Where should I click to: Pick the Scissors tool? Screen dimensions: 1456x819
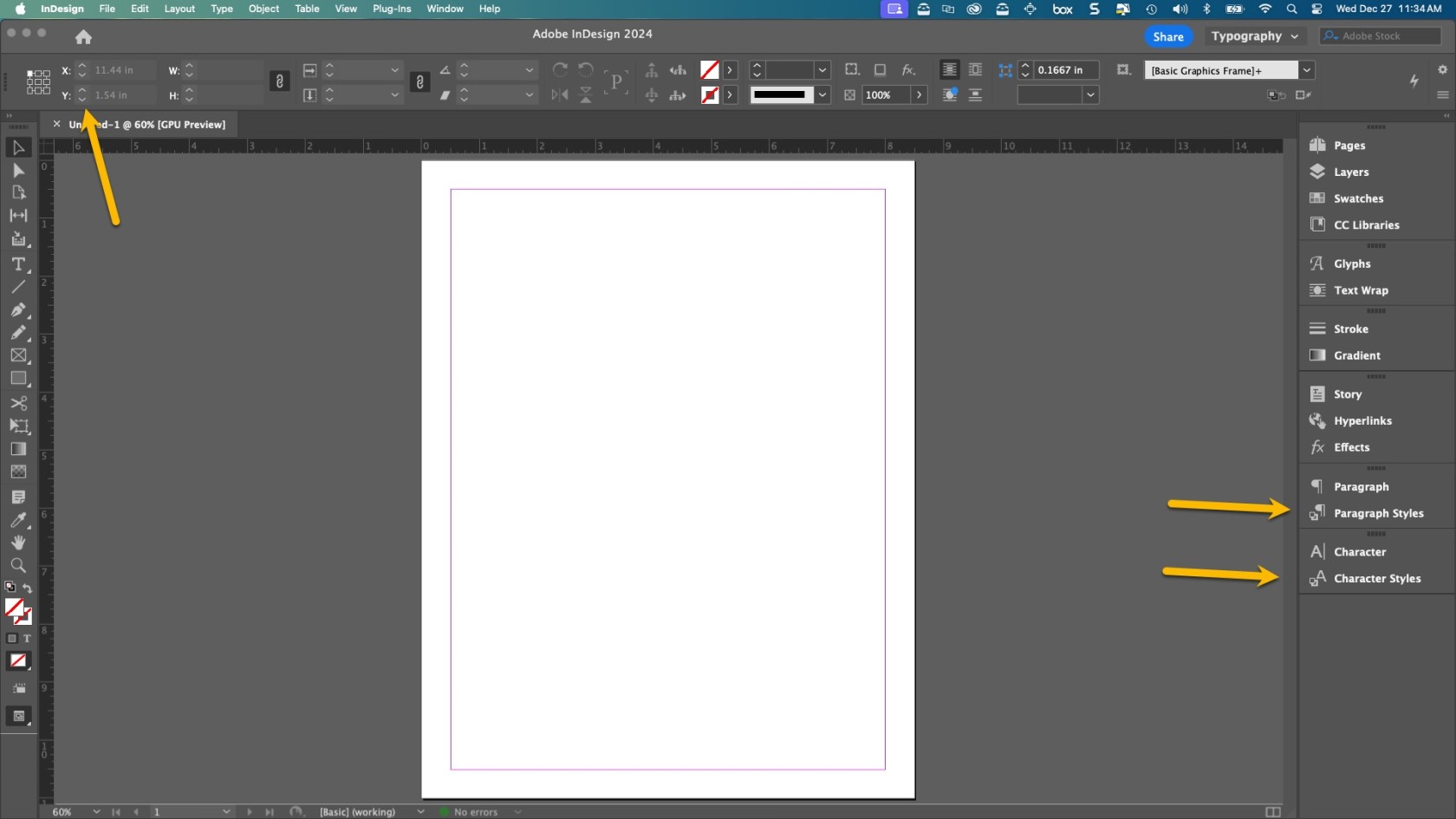pyautogui.click(x=18, y=403)
